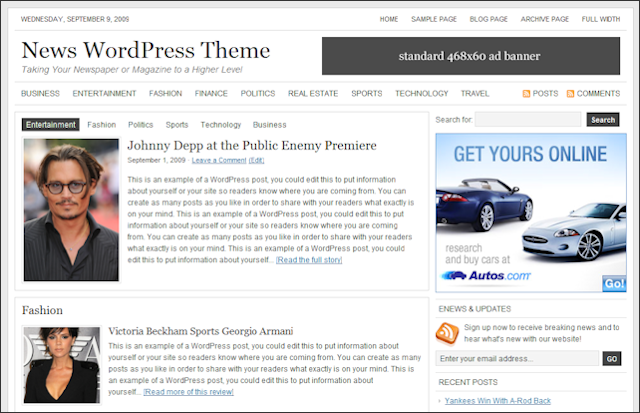Open Johnny Depp at the Public Enemy Premiere headline
Screen dimensions: 640x413
coord(252,145)
